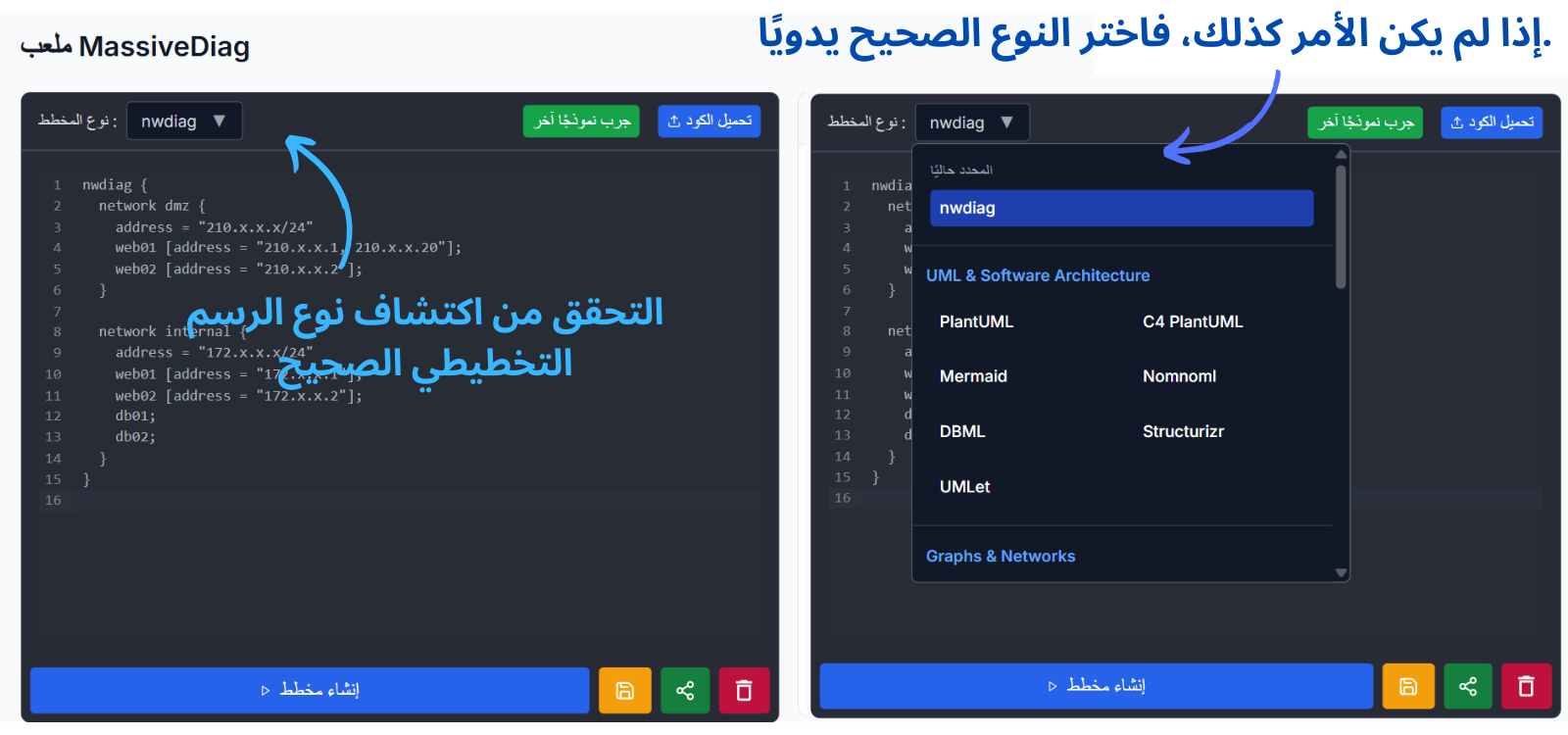Click the MassiveDiag ملعب title
This screenshot has height=735, width=1568.
135,46
